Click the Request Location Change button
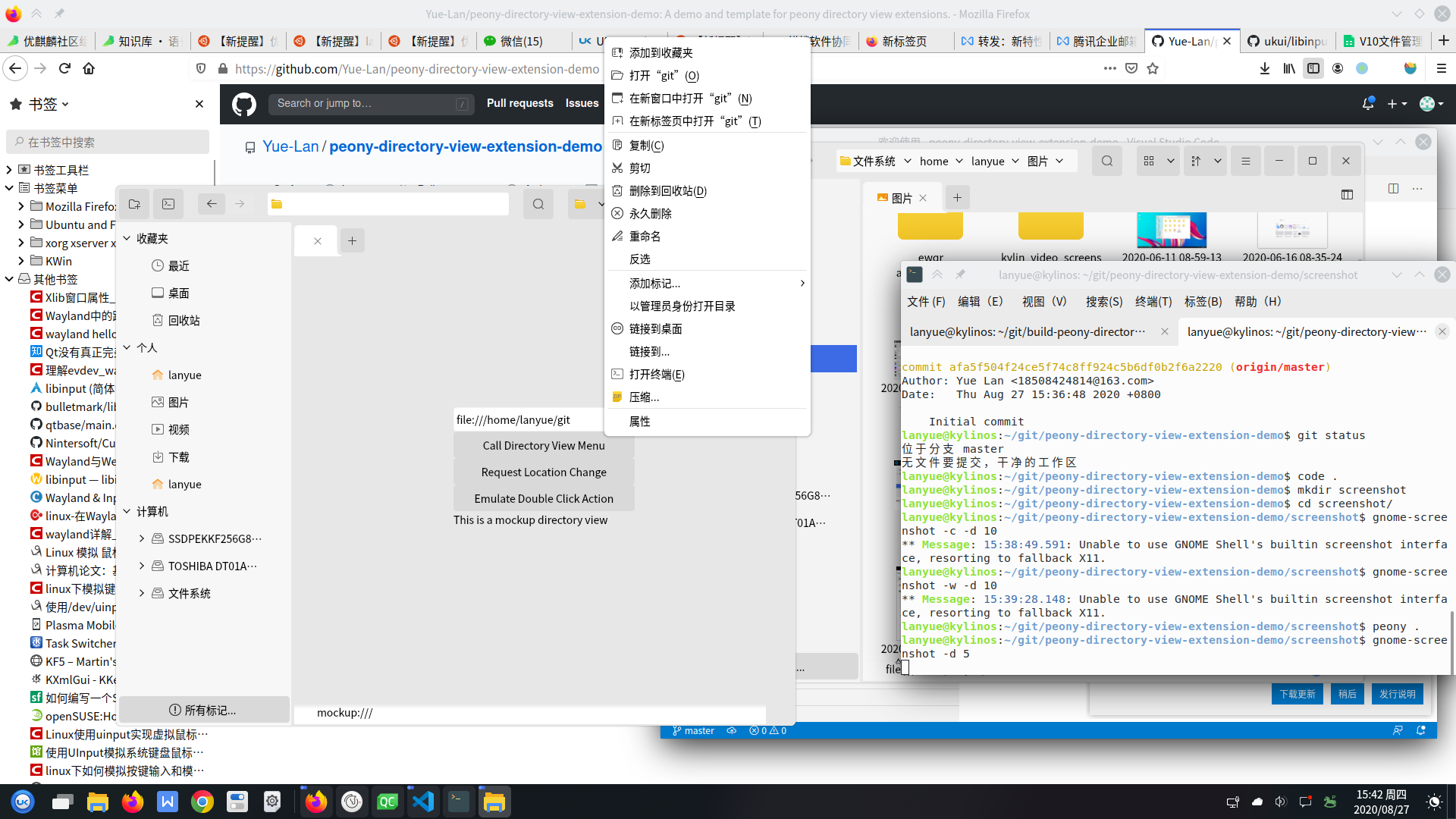Screen dimensions: 1456x819 (543, 472)
